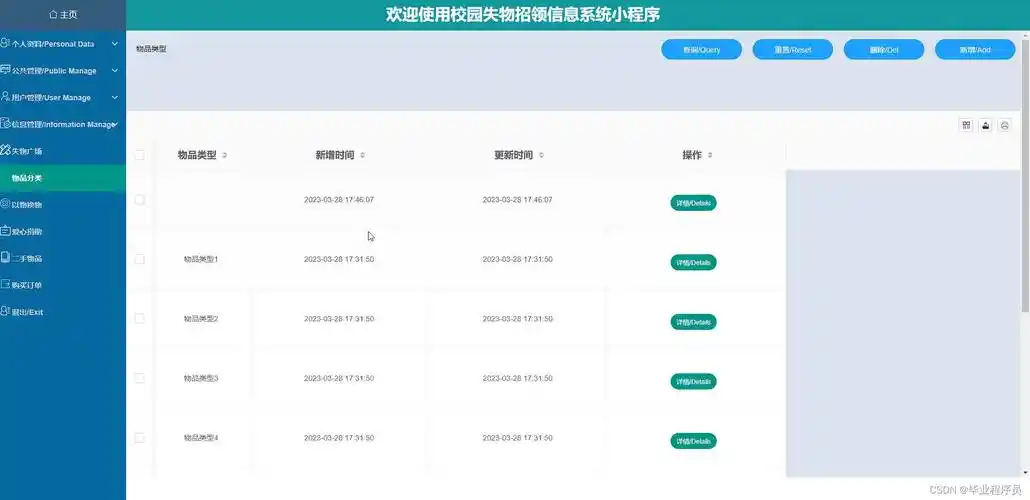Open 详情/Details for 物品类型2
Viewport: 1030px width, 500px height.
(x=693, y=322)
